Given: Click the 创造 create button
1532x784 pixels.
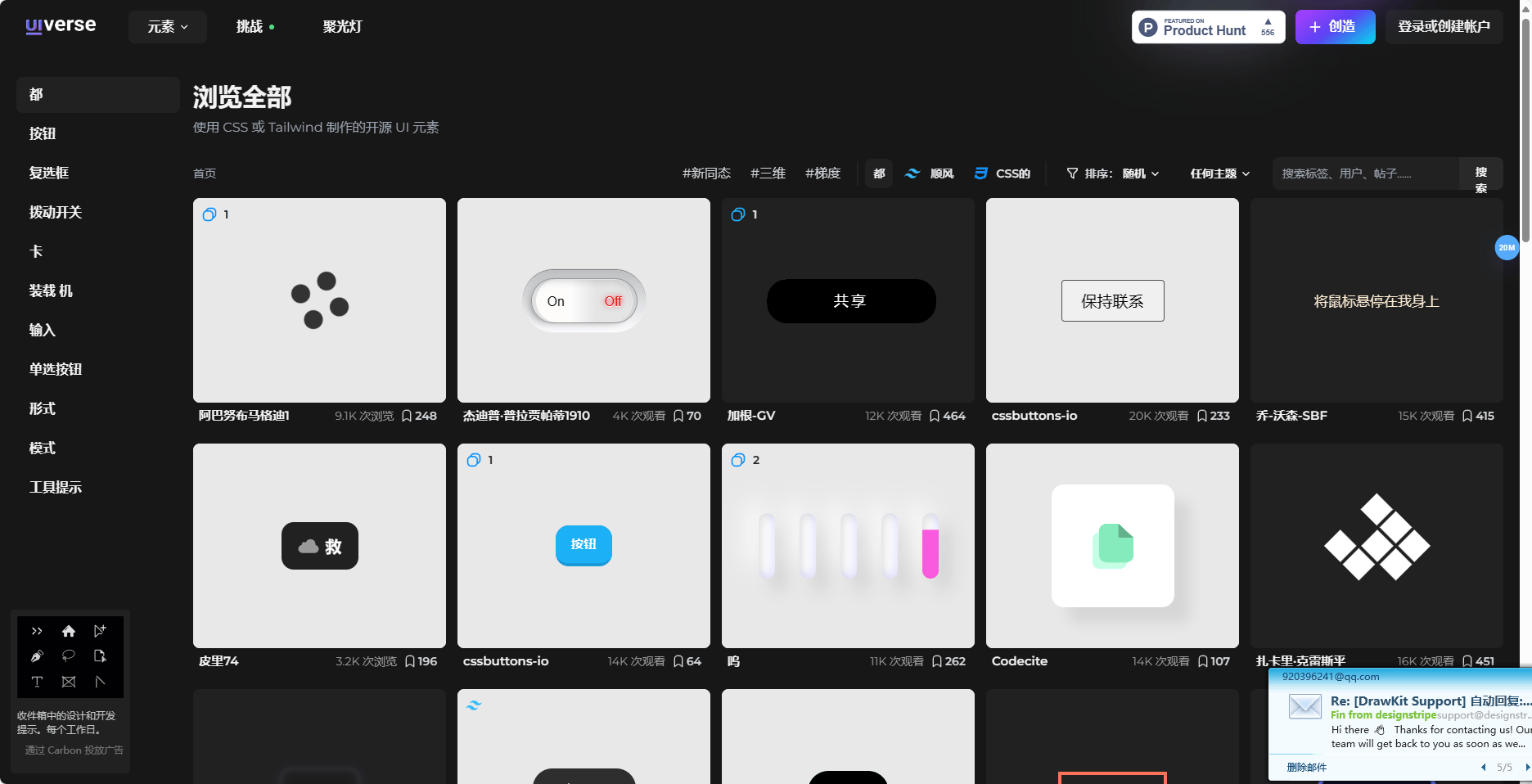Looking at the screenshot, I should pos(1334,27).
